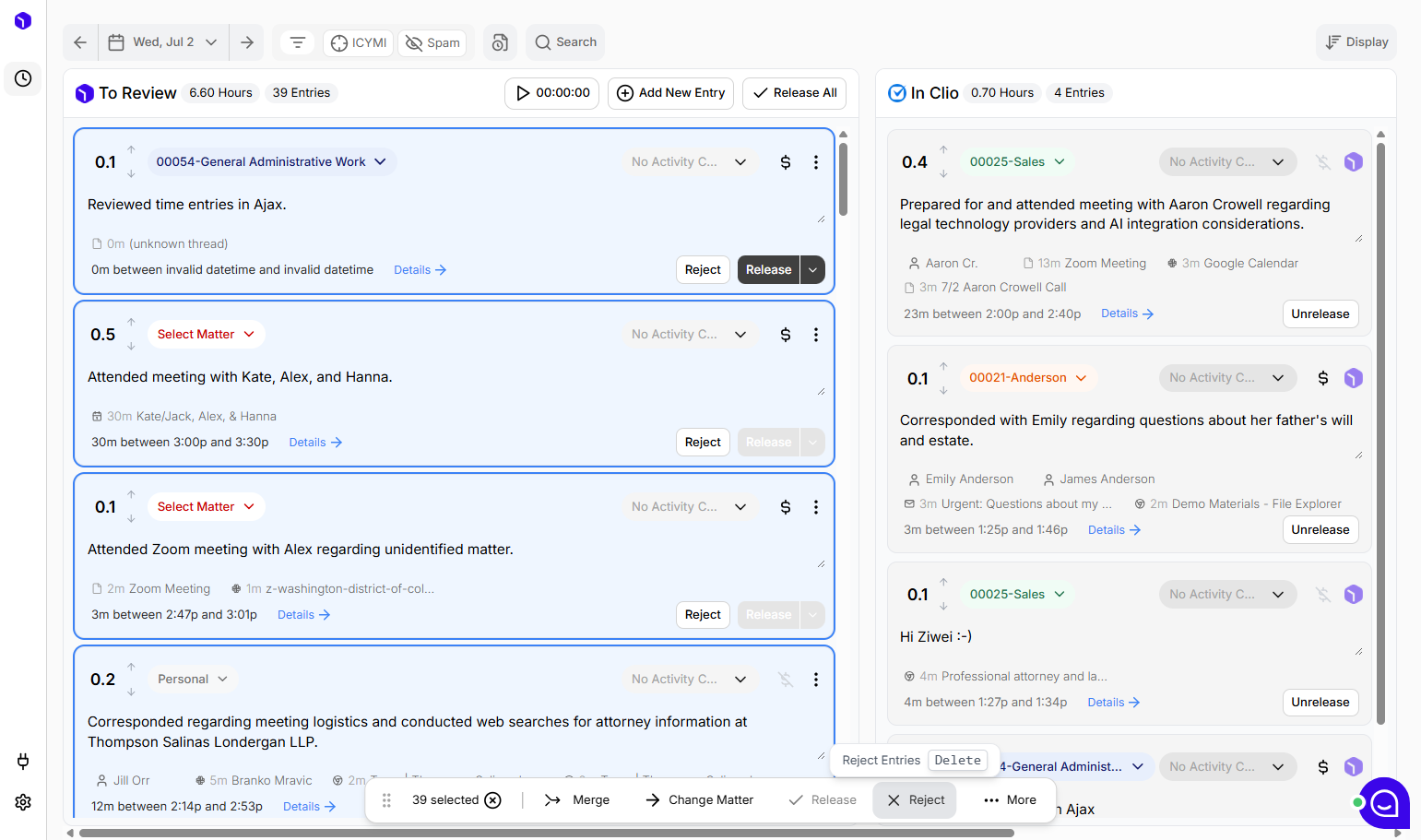Screen dimensions: 1421x840
Task: Clear the 39 selected entries
Action: 493,800
